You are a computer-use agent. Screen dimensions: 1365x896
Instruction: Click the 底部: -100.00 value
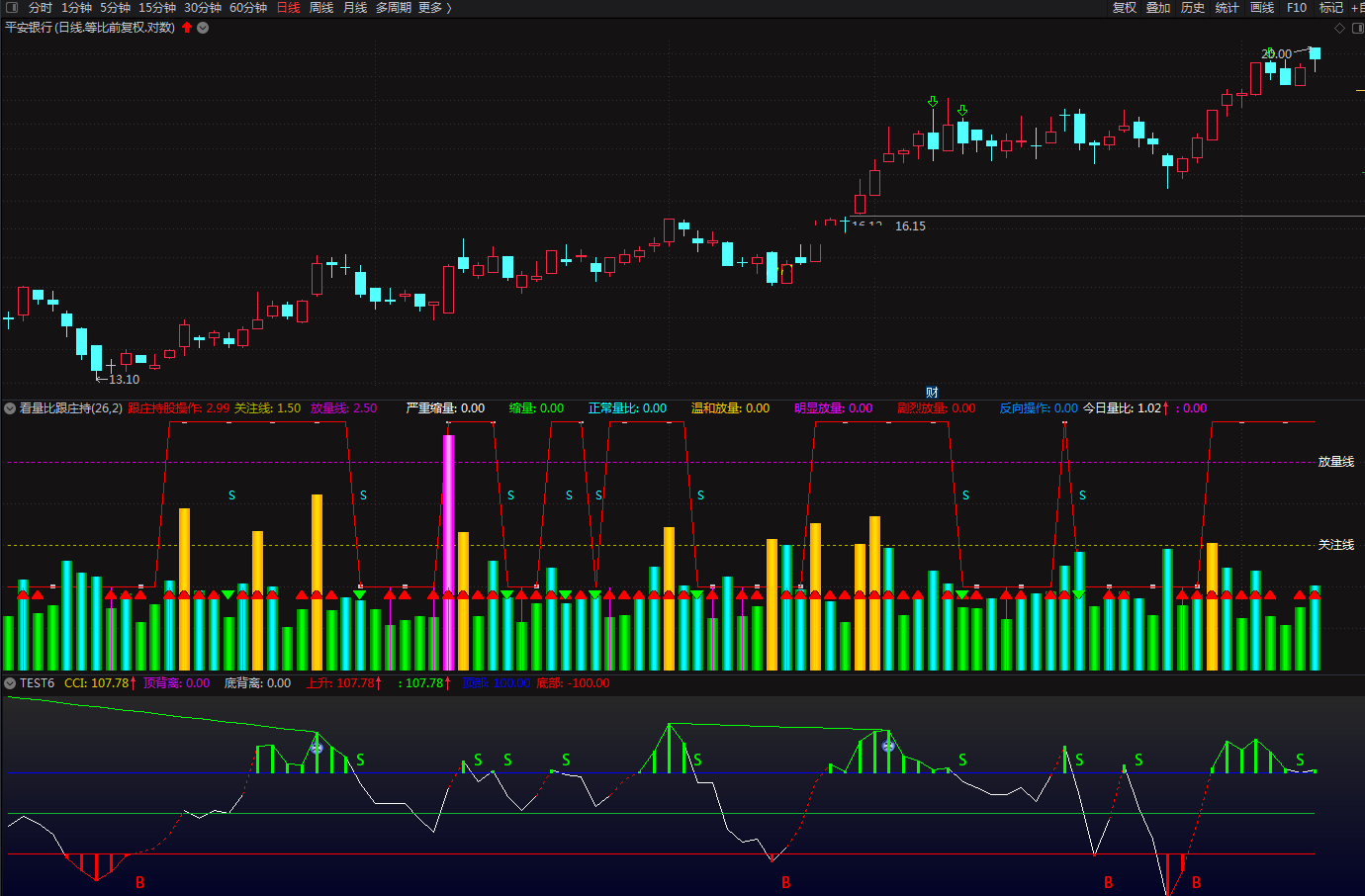pyautogui.click(x=573, y=683)
